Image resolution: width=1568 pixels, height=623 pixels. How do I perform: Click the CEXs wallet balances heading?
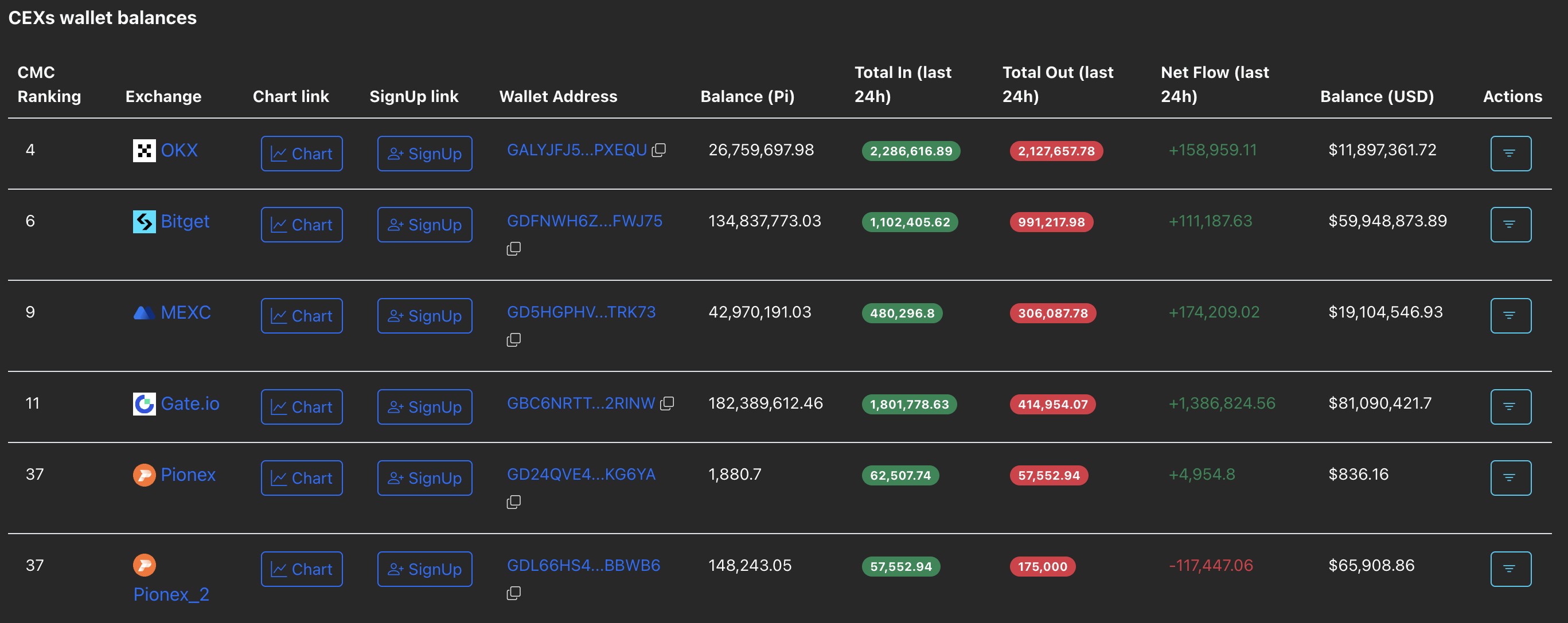102,18
